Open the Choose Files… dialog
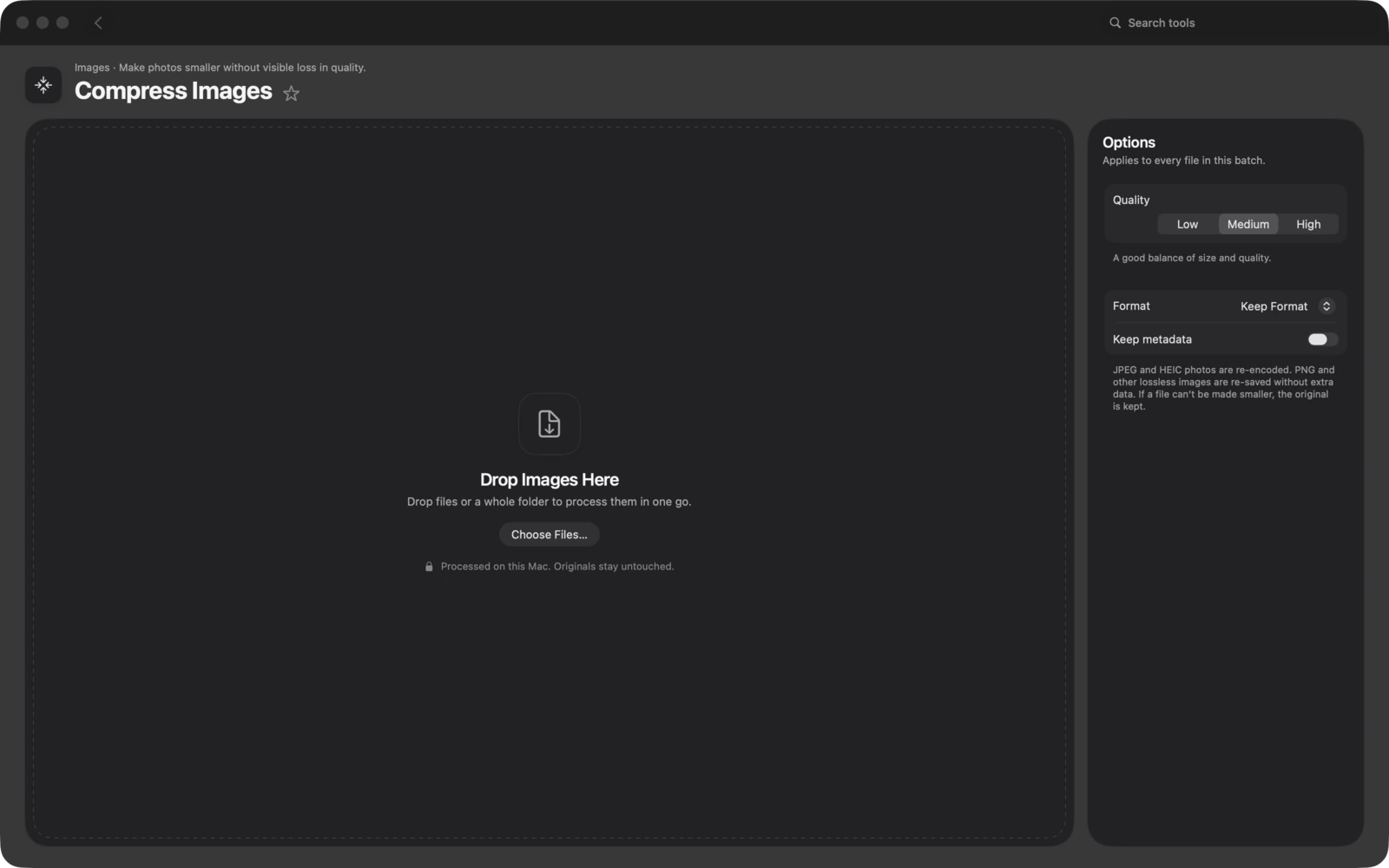The image size is (1389, 868). [x=550, y=535]
